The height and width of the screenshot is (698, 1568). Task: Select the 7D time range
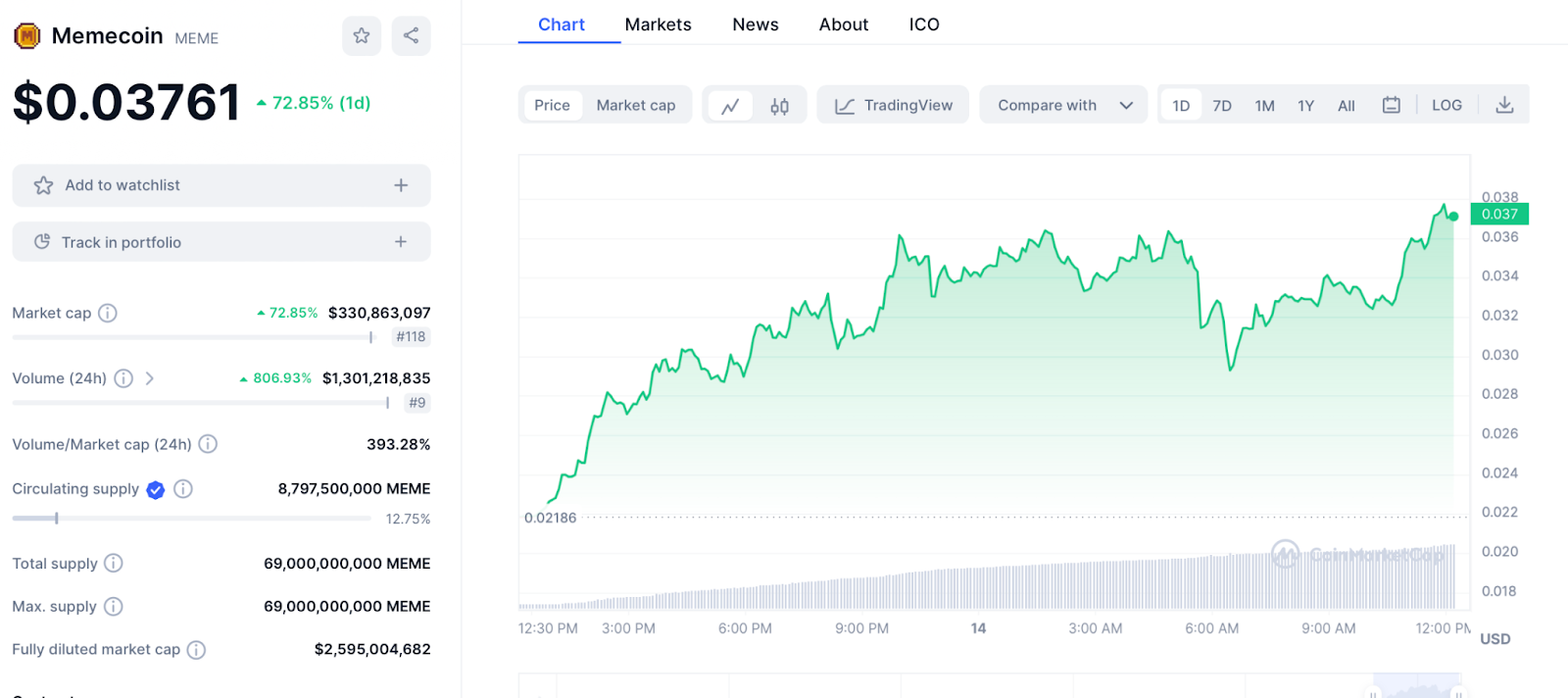point(1222,106)
